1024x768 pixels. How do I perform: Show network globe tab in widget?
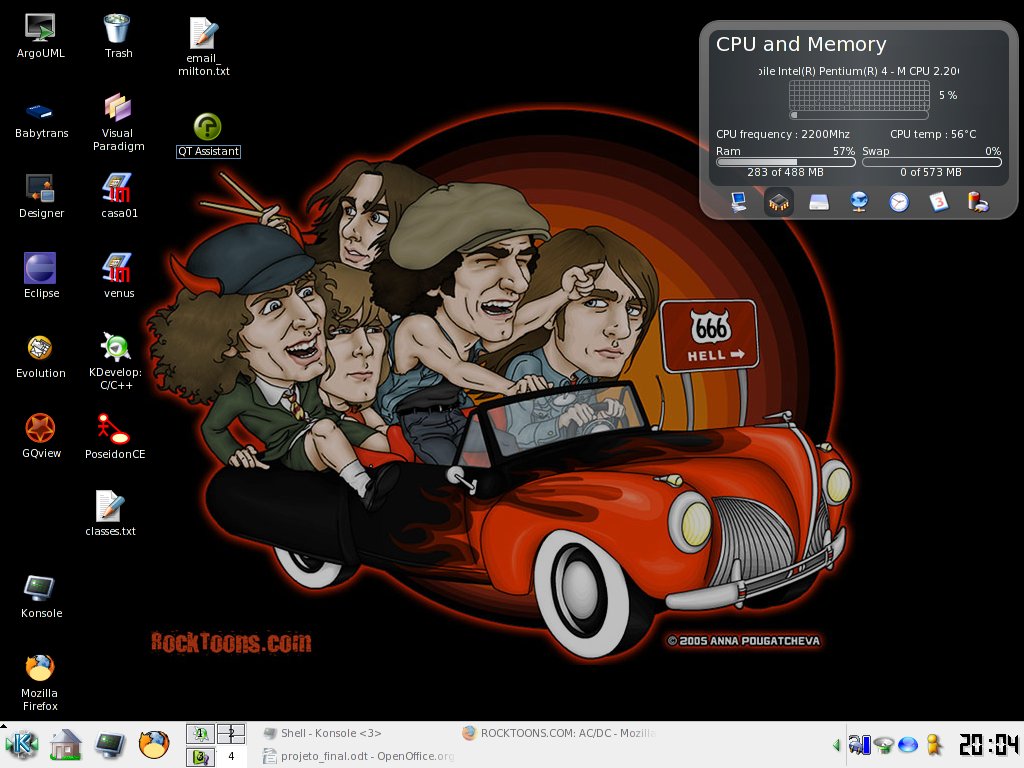[859, 202]
